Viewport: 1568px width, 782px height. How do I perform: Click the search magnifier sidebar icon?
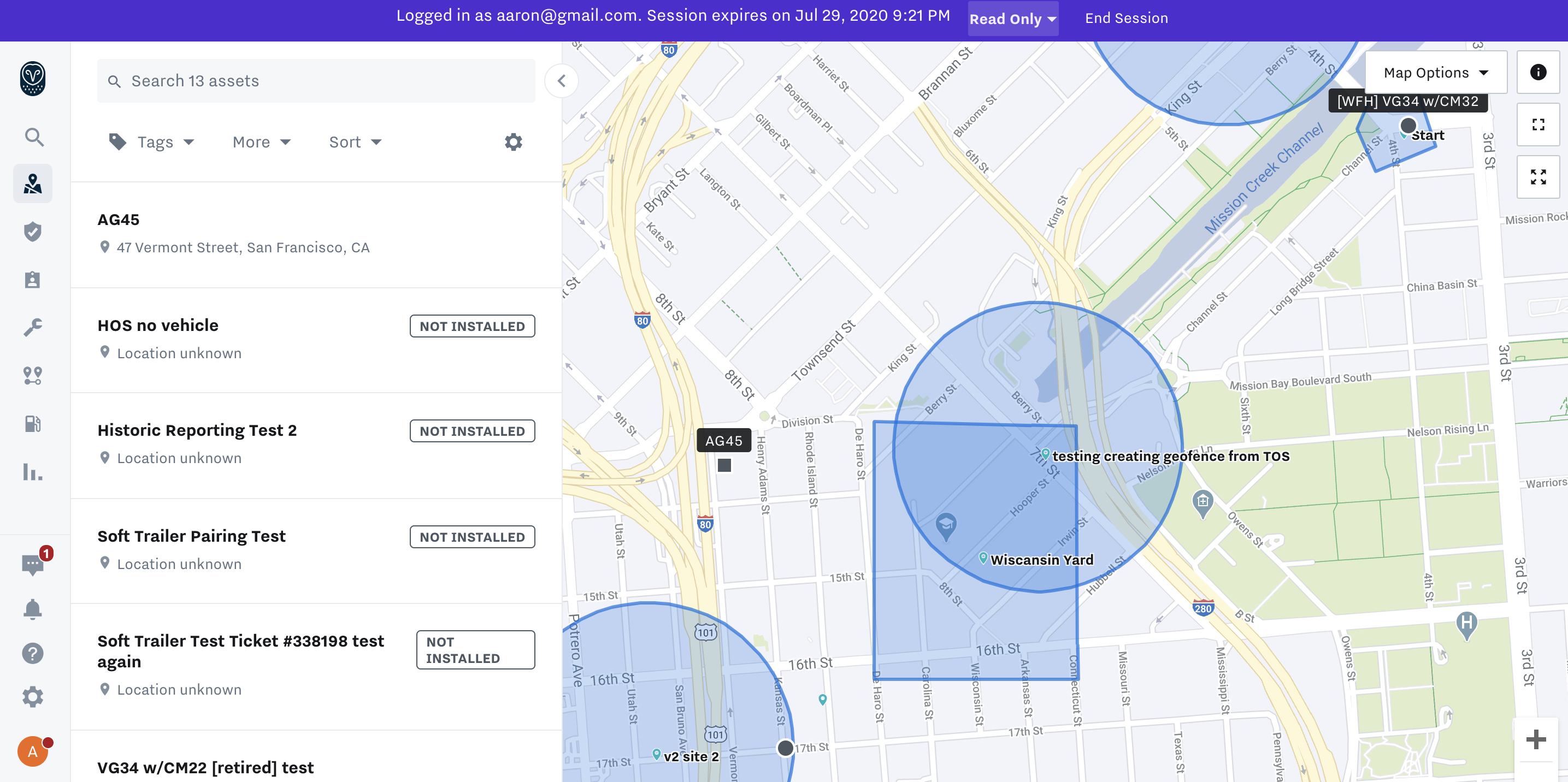pyautogui.click(x=33, y=137)
